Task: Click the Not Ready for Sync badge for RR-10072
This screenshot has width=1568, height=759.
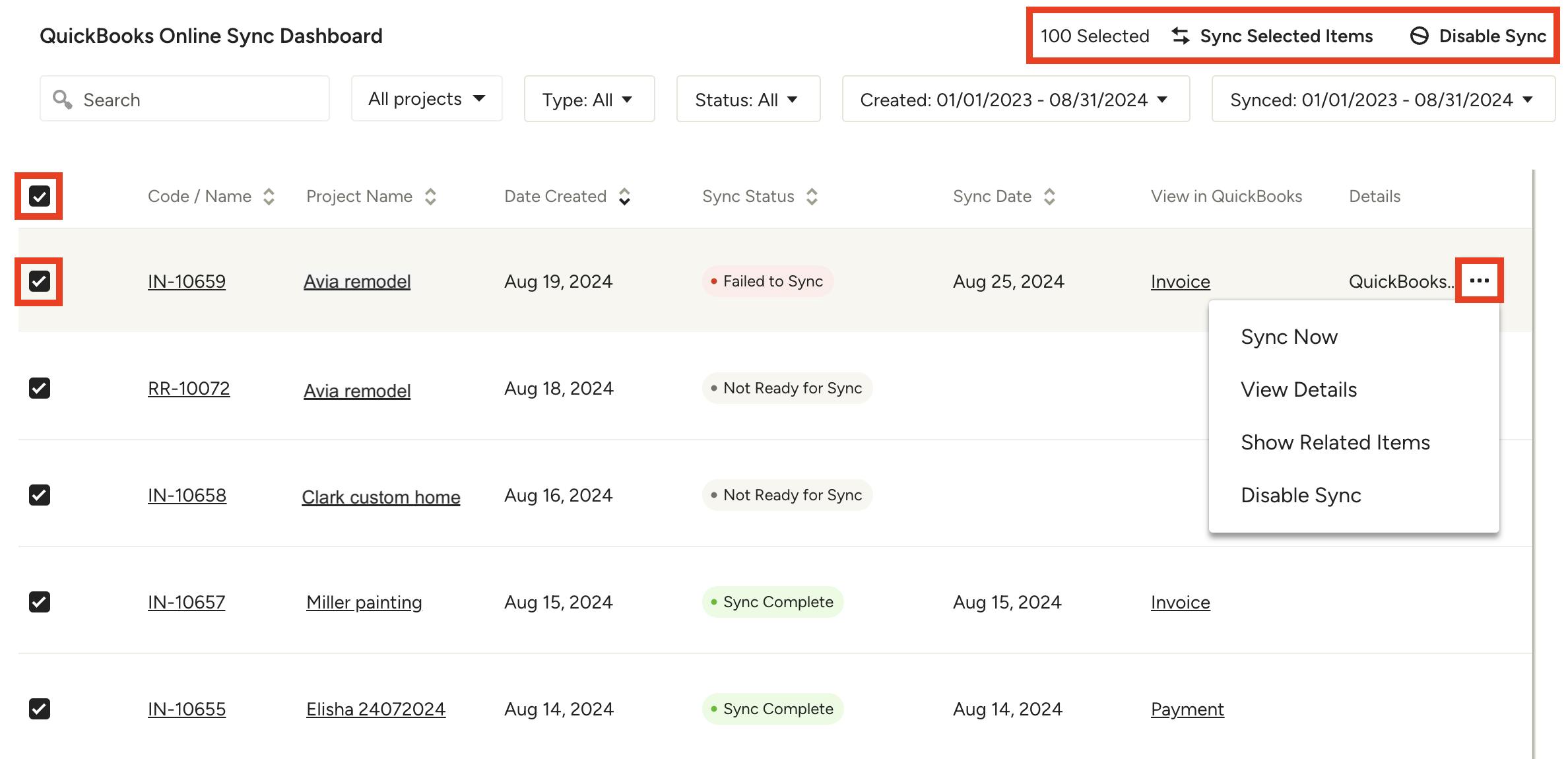Action: (787, 388)
